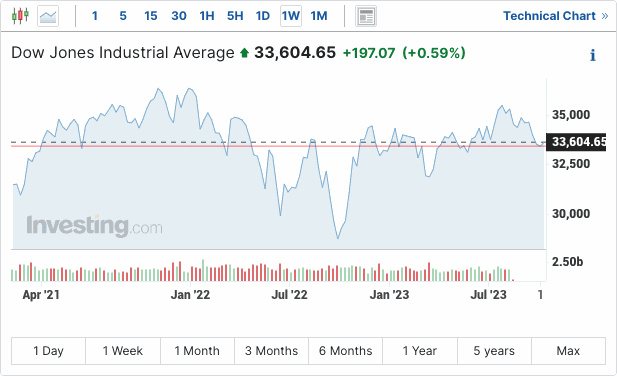This screenshot has height=376, width=617.
Task: Click the 30,000 axis label
Action: [571, 214]
